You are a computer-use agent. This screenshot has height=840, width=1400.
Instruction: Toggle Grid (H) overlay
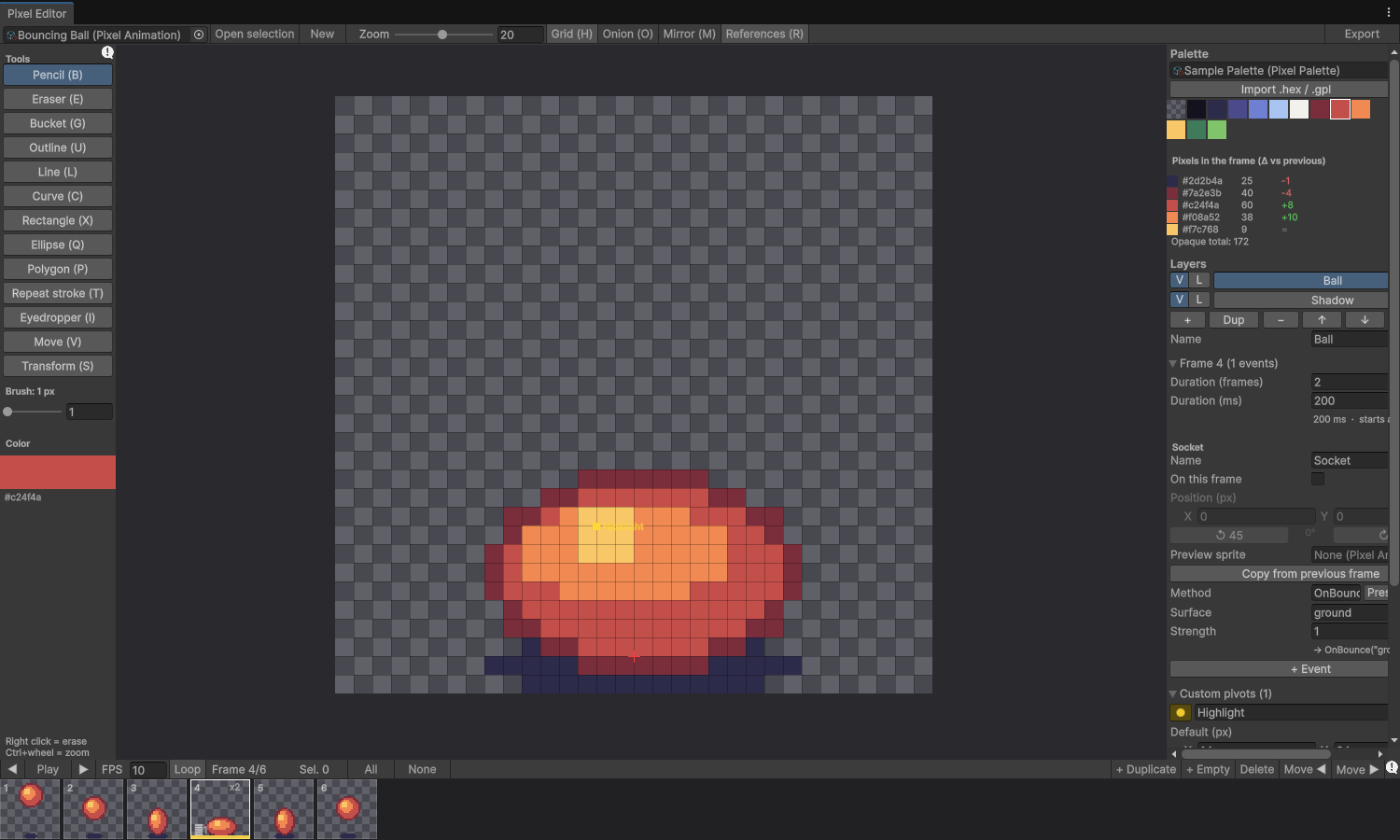(571, 34)
